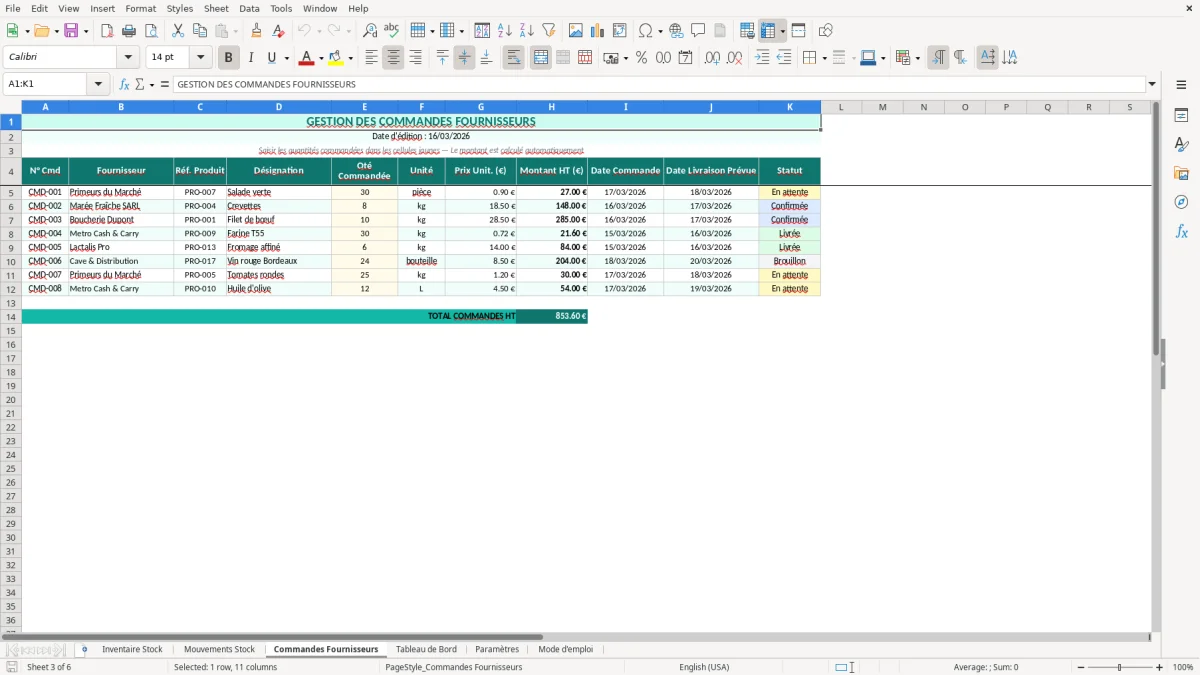1200x675 pixels.
Task: Toggle italic formatting
Action: tap(250, 58)
